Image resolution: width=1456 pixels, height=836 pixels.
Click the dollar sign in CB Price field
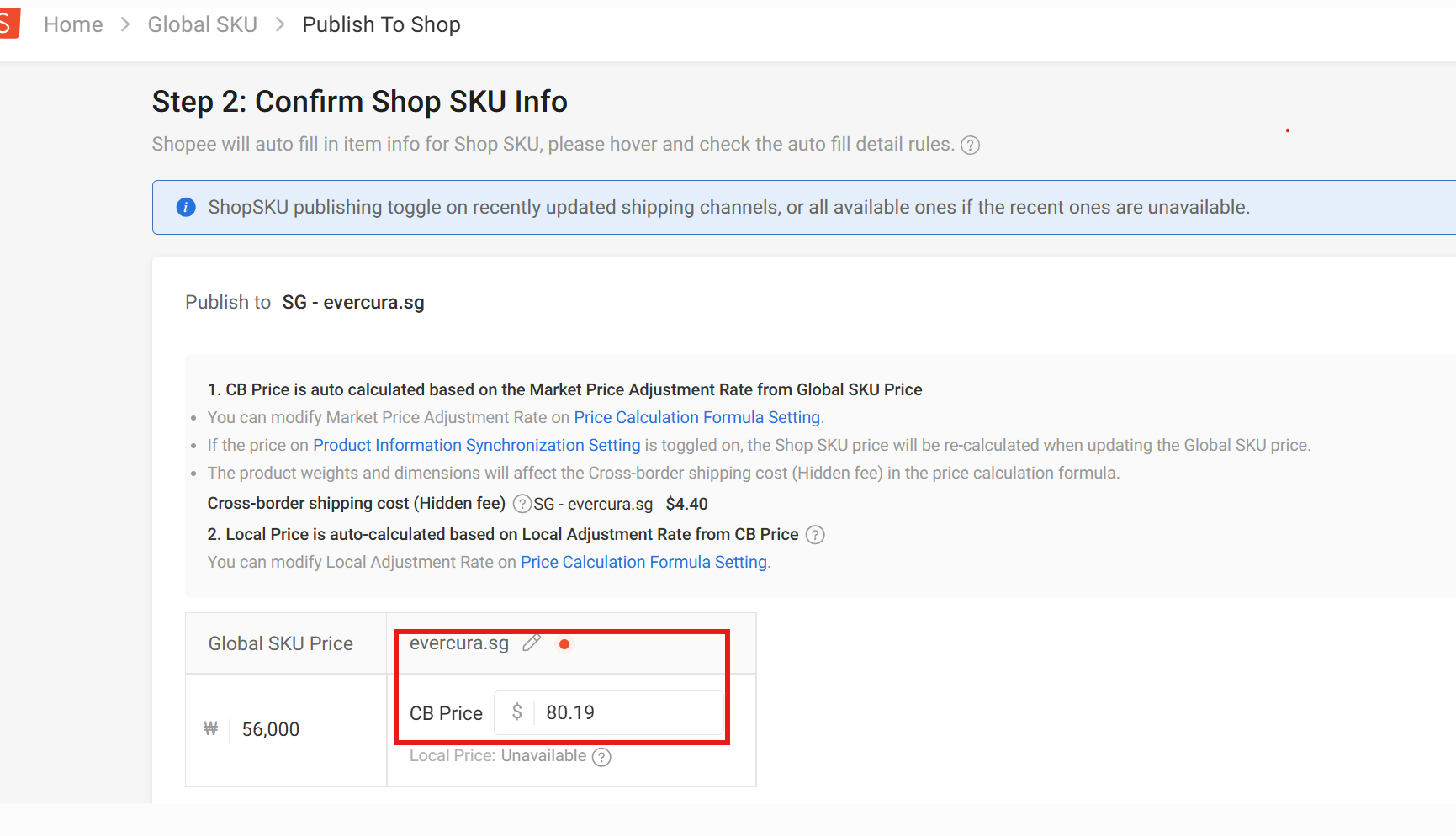click(516, 712)
